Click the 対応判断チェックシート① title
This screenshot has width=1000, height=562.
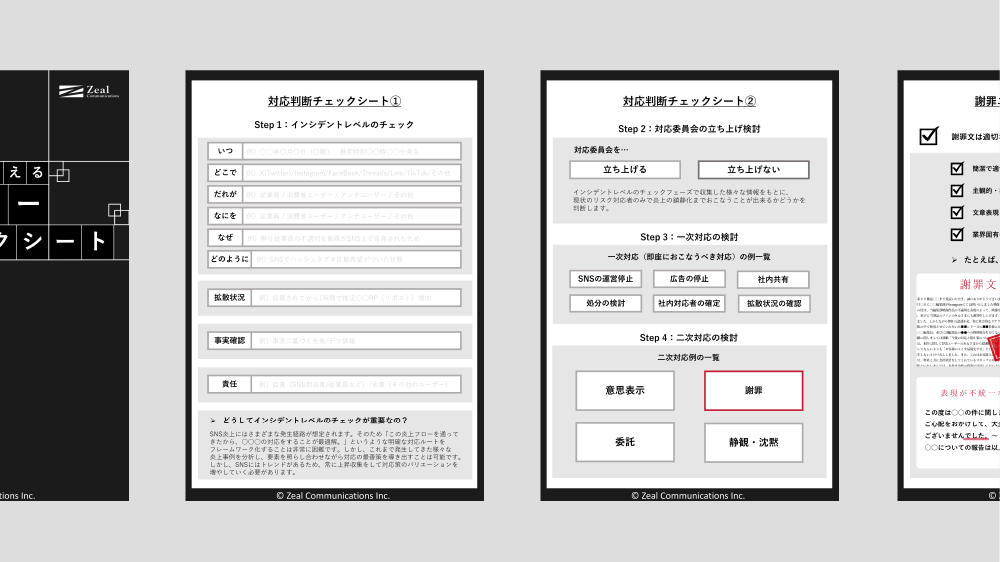(334, 101)
